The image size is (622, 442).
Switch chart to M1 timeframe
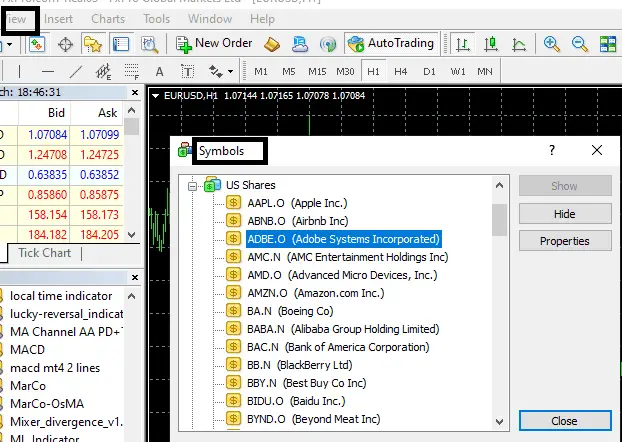pos(261,72)
